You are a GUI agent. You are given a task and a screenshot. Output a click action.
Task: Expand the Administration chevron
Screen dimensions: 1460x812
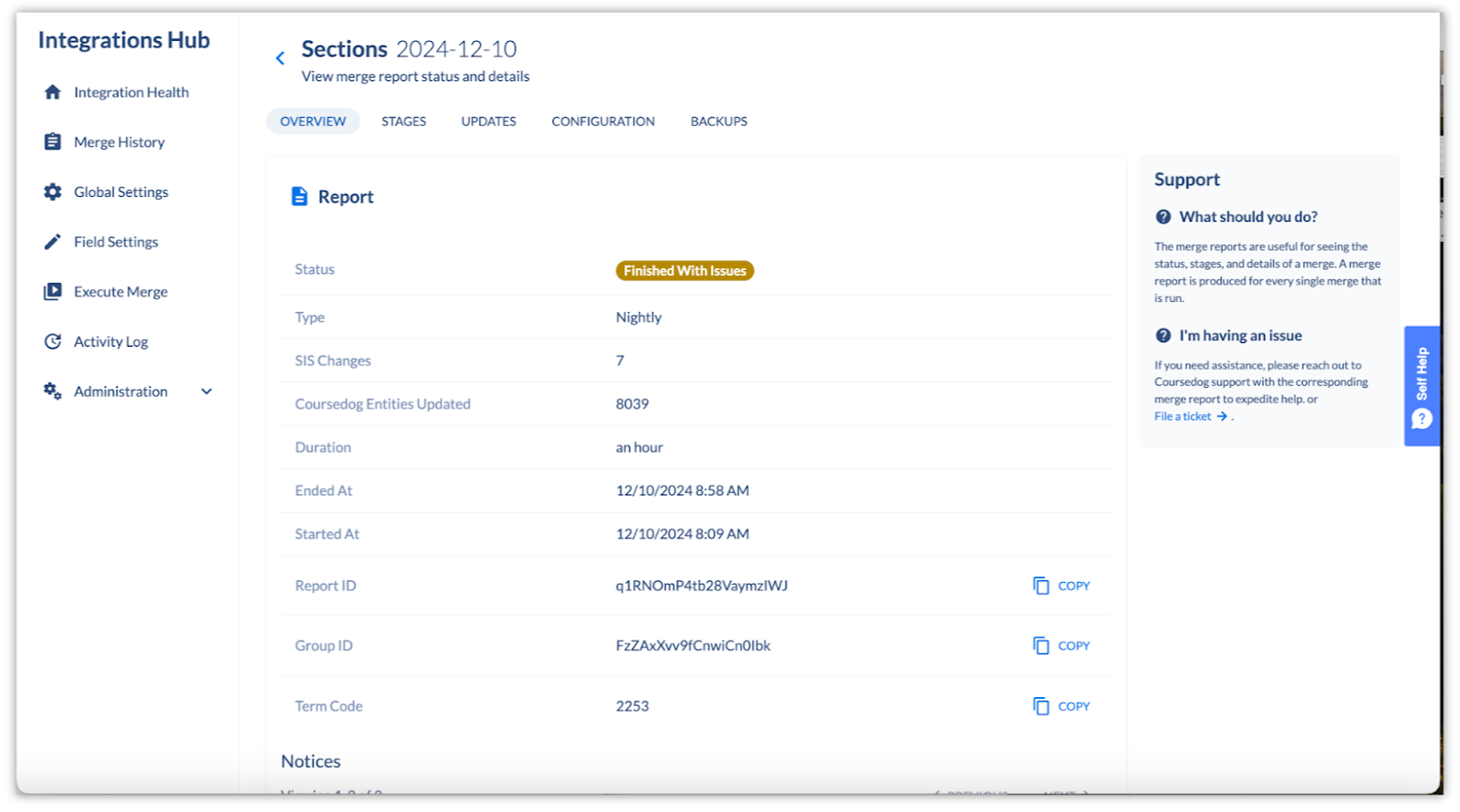tap(207, 391)
